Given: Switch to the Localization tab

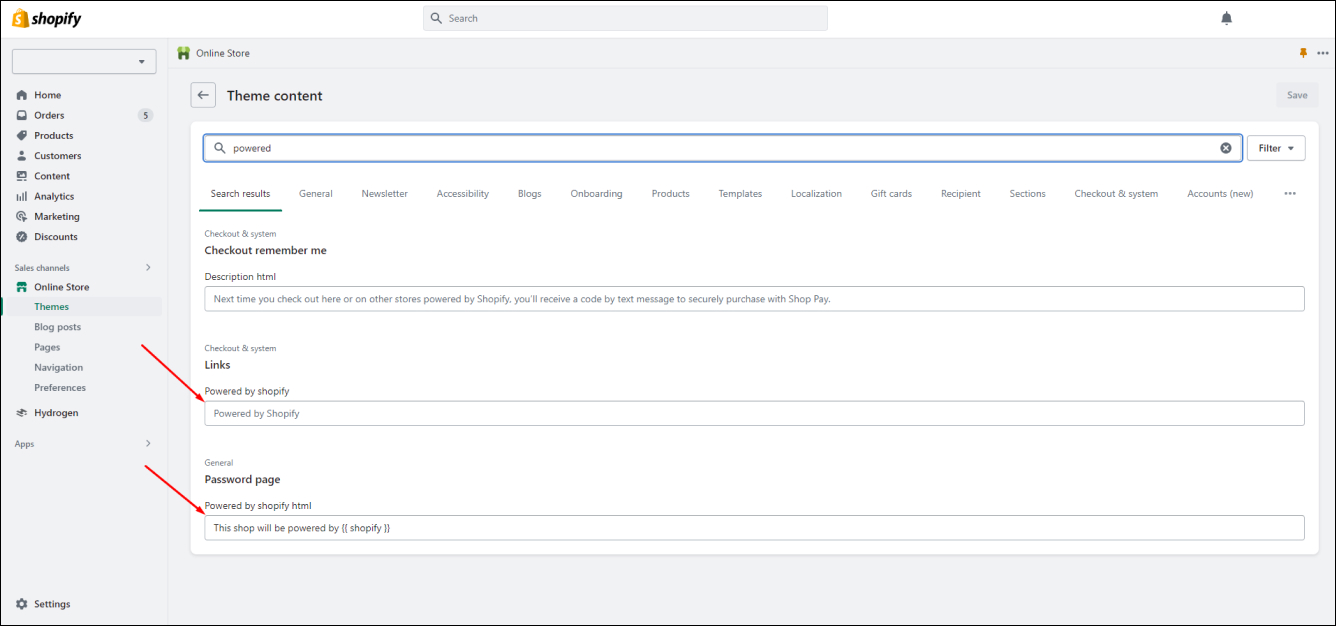Looking at the screenshot, I should 816,194.
